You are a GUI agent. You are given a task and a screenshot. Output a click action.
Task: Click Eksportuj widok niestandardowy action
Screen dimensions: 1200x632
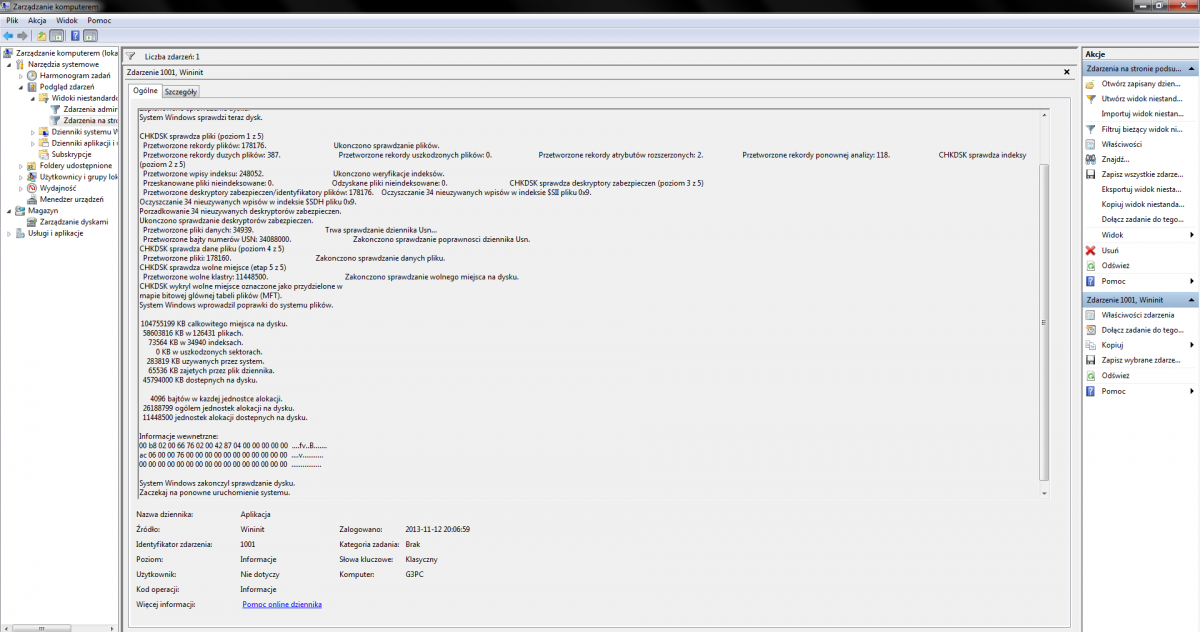tap(1142, 189)
